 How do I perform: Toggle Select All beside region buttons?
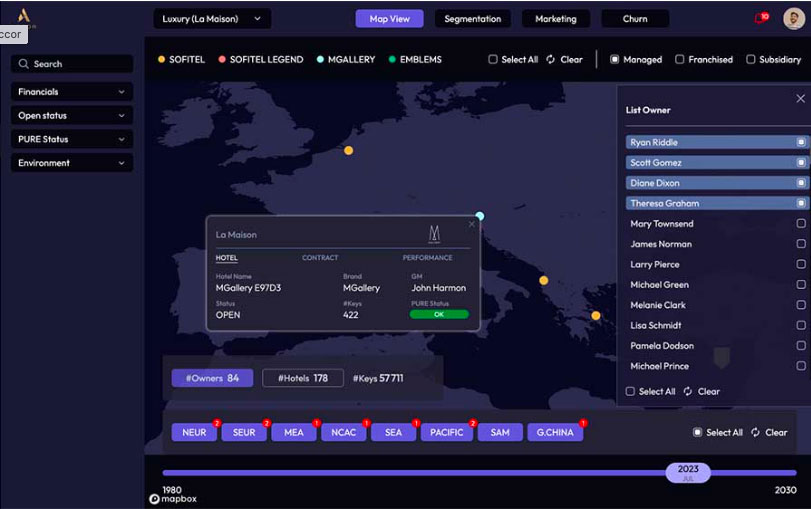point(697,432)
